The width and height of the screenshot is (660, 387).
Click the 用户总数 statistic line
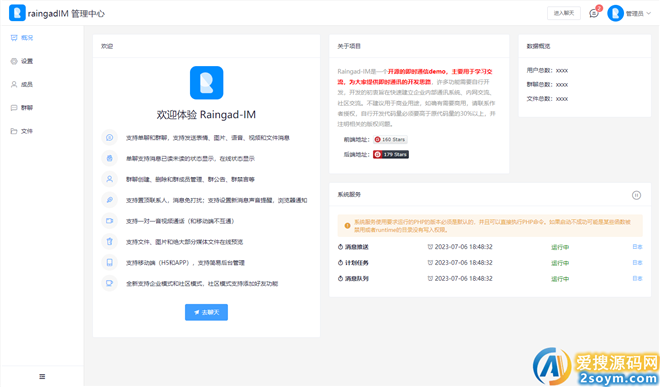[x=547, y=71]
